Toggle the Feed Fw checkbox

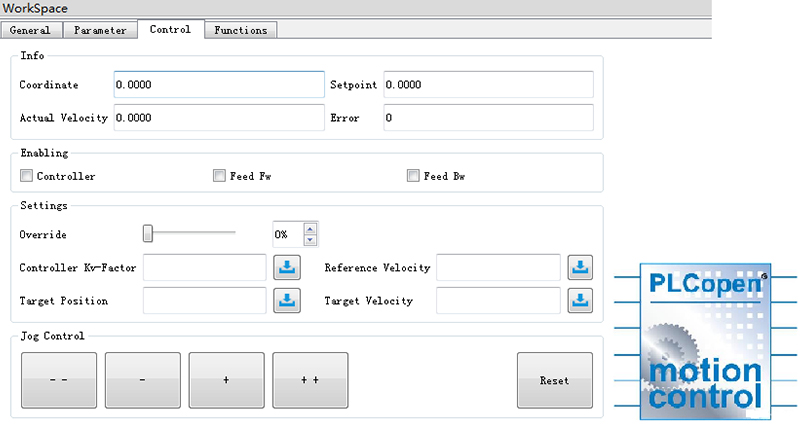click(x=219, y=176)
